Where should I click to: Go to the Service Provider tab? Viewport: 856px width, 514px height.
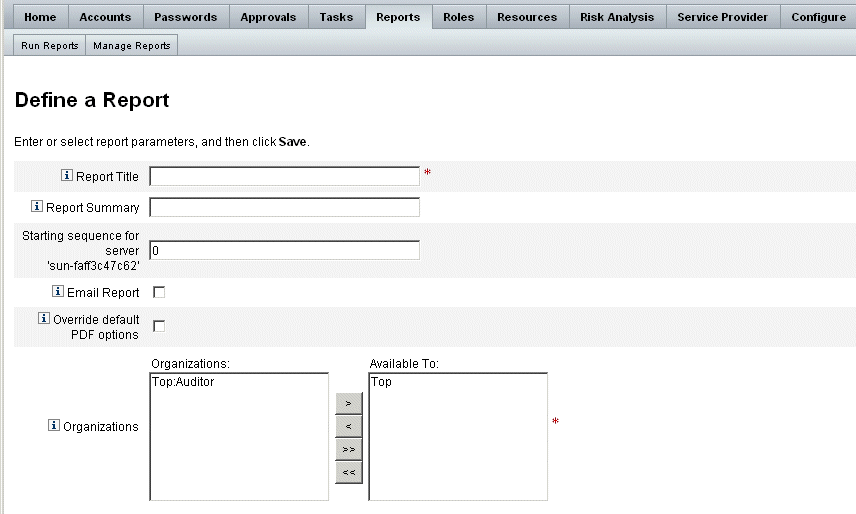(723, 17)
